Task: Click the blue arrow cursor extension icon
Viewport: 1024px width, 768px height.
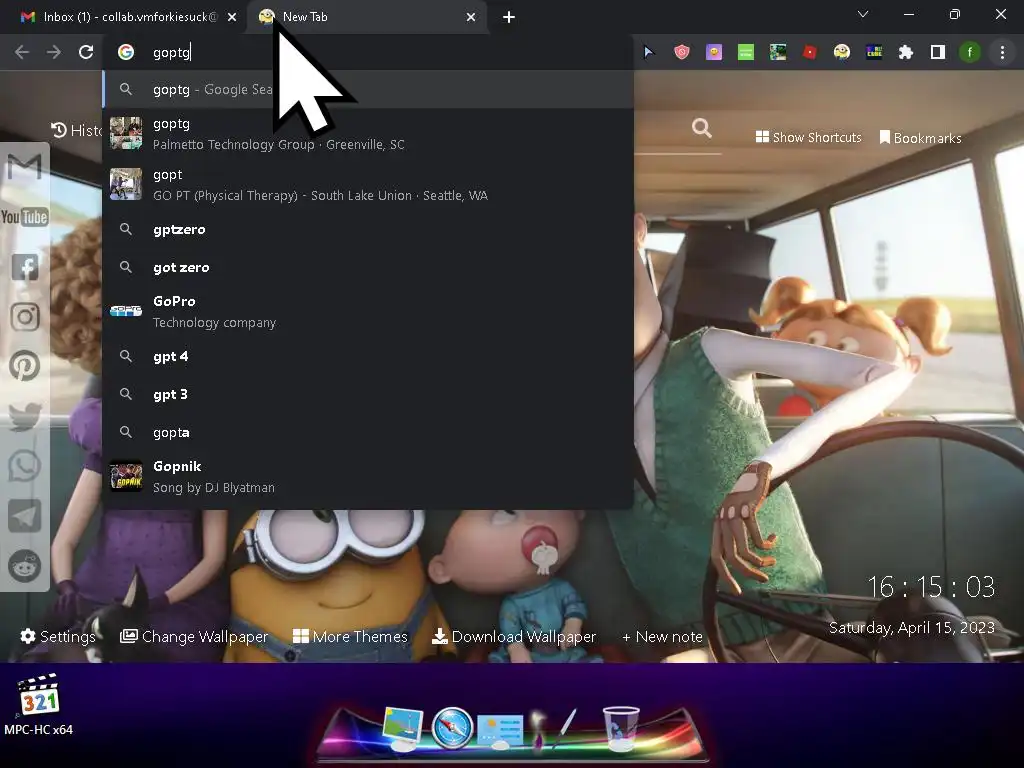Action: pos(648,52)
